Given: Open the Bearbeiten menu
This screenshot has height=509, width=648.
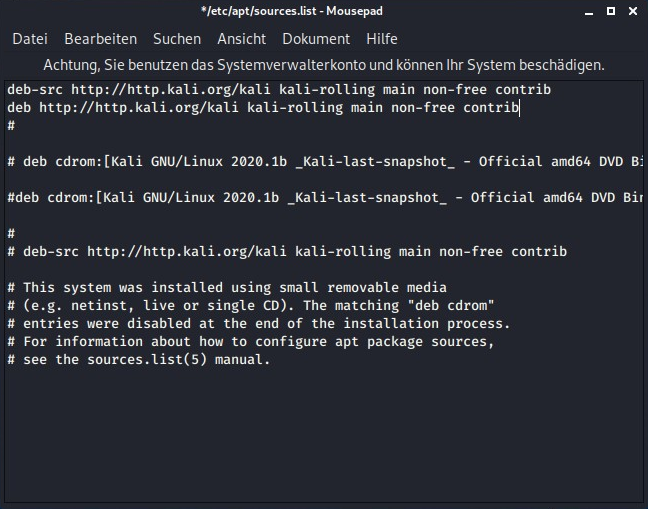Looking at the screenshot, I should 100,39.
